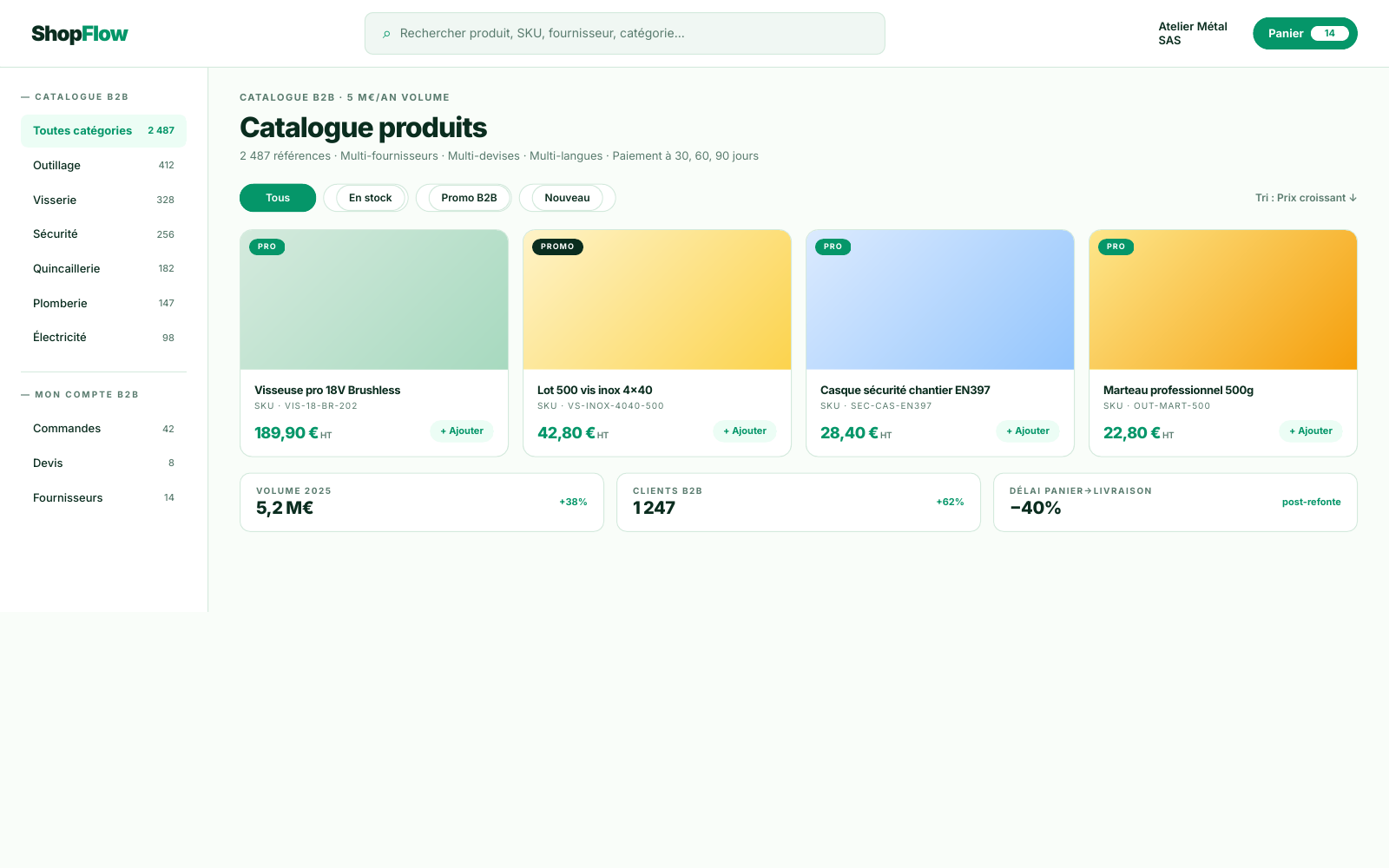This screenshot has height=868, width=1389.
Task: Open the Délai panier→livraison stat card
Action: tap(1175, 503)
